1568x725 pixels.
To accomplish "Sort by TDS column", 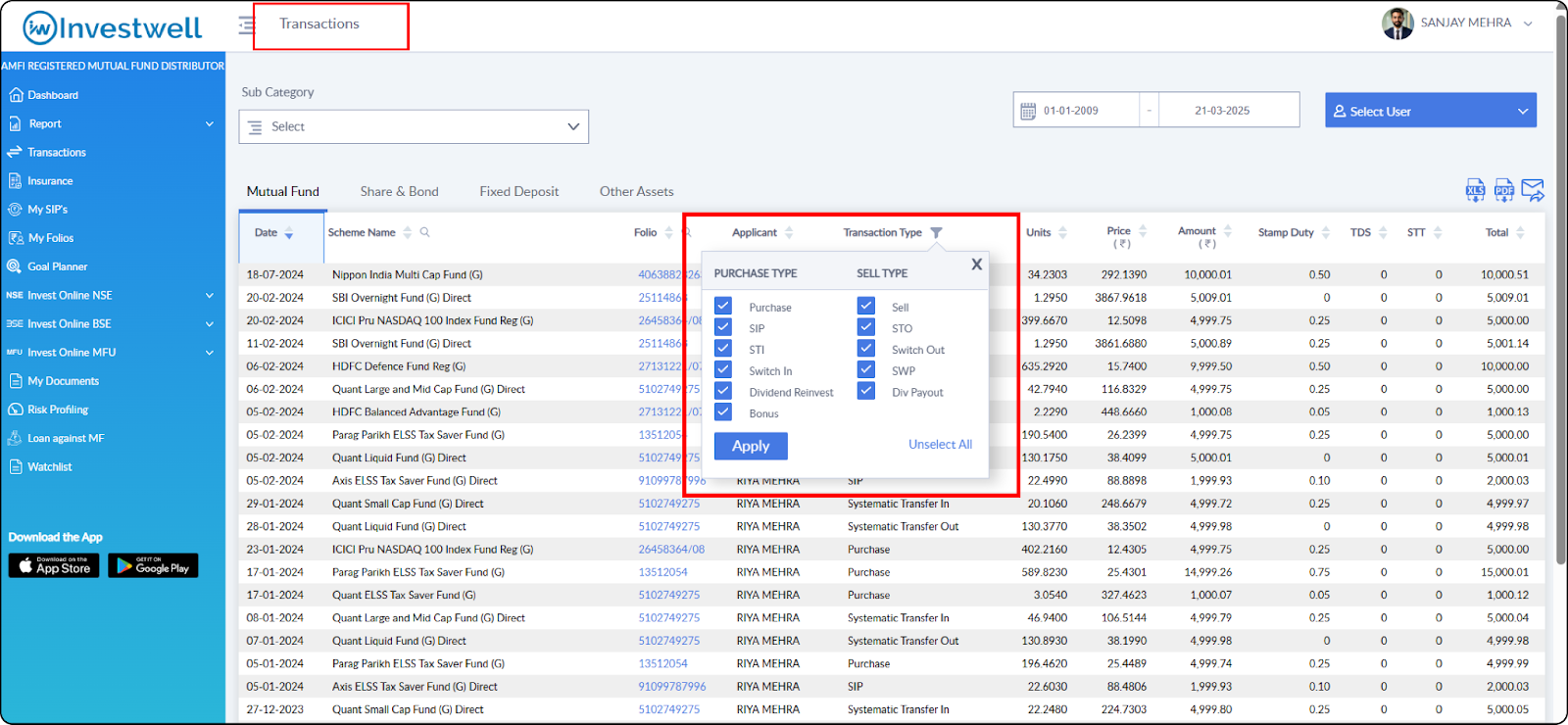I will point(1383,233).
